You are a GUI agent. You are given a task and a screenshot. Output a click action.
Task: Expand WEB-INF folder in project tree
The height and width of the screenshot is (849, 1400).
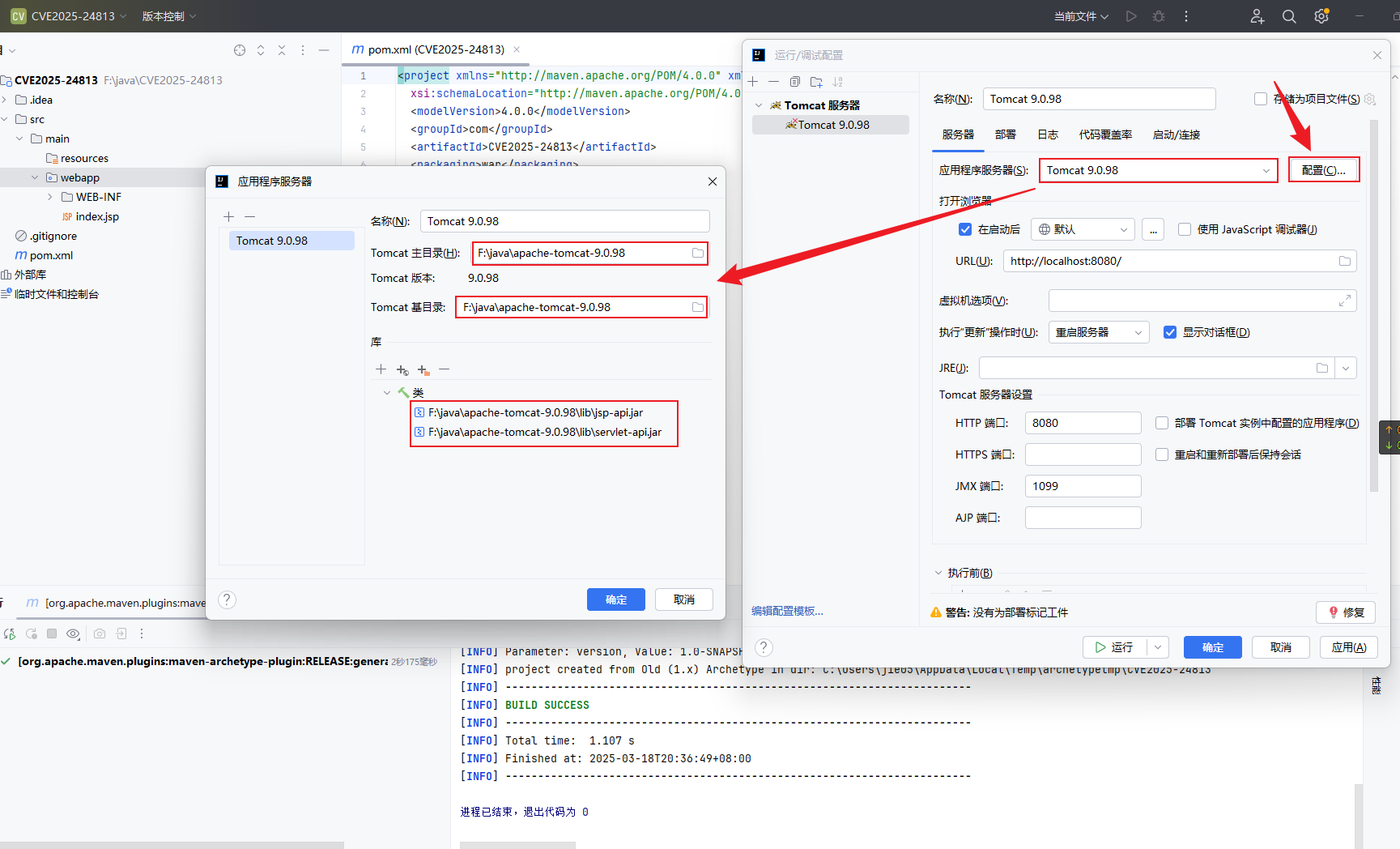(x=50, y=197)
